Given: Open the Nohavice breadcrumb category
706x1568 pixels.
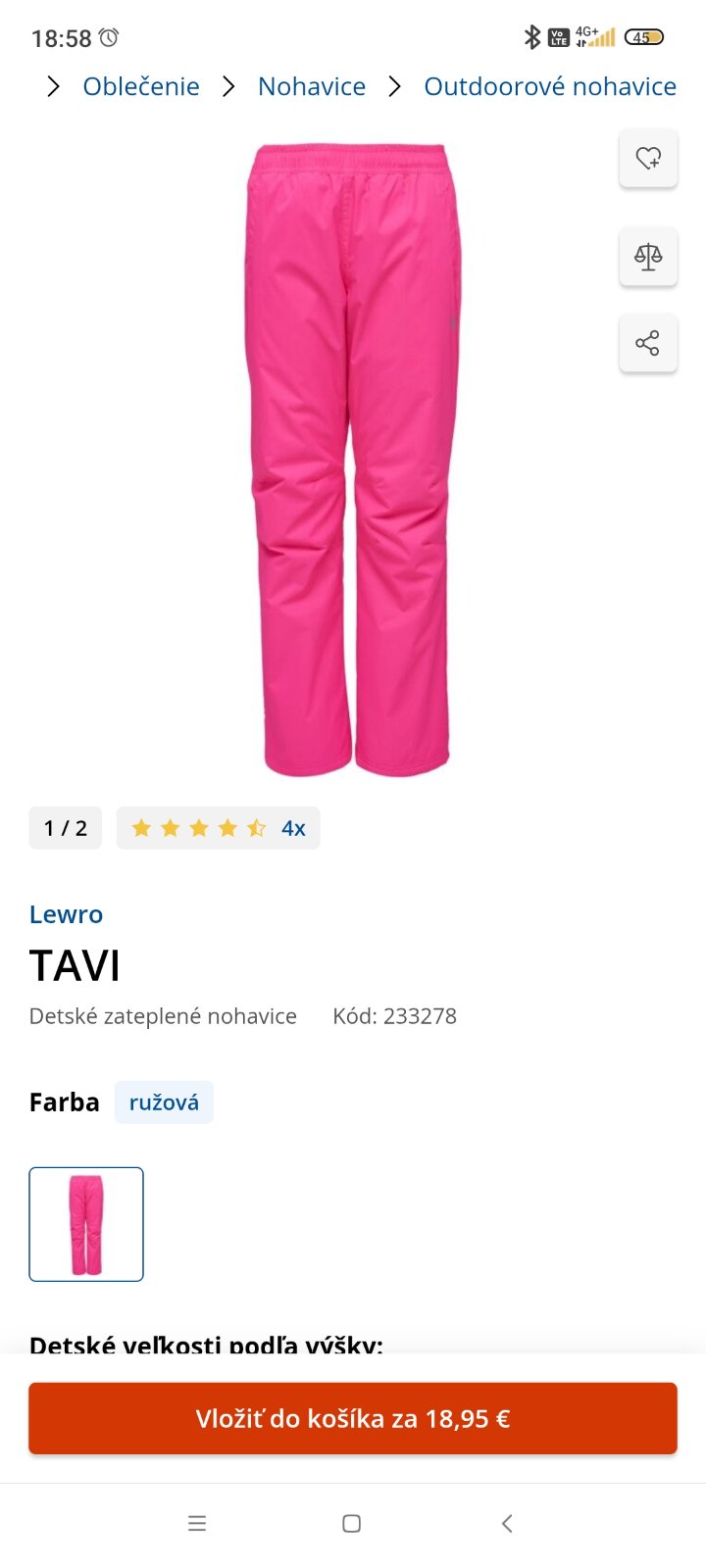Looking at the screenshot, I should pos(312,86).
